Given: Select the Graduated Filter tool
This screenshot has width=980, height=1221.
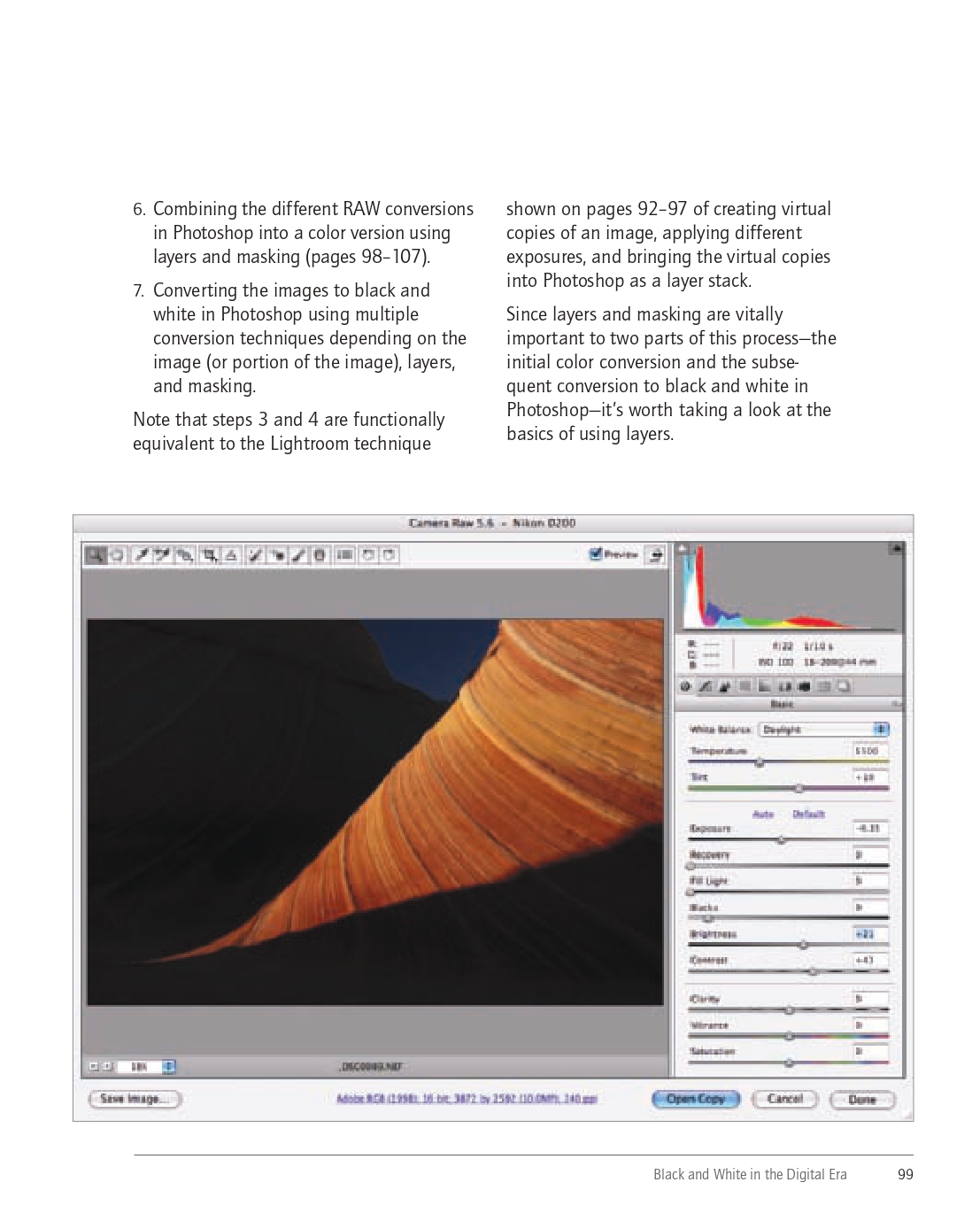Looking at the screenshot, I should pos(319,555).
